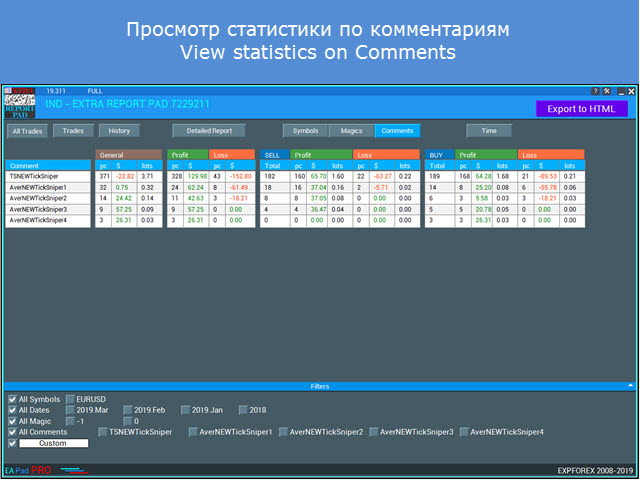Enable magic -1 filter checkbox
This screenshot has width=640, height=480.
coord(71,421)
